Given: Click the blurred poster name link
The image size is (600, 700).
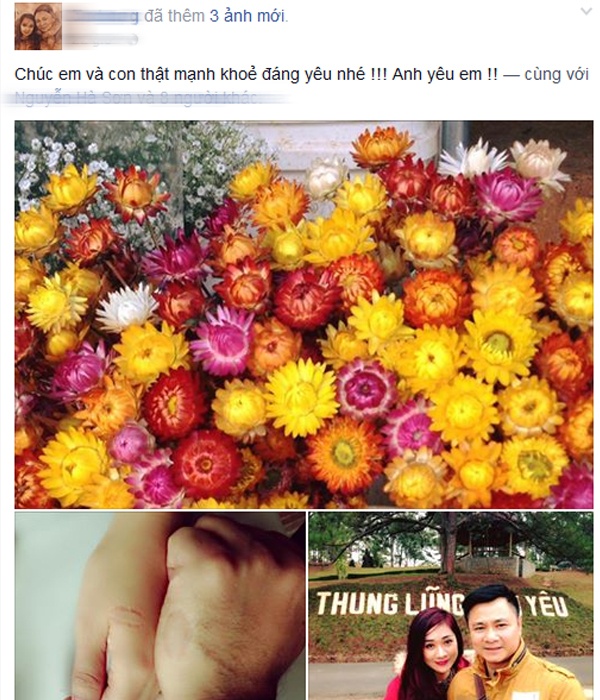Looking at the screenshot, I should [102, 16].
